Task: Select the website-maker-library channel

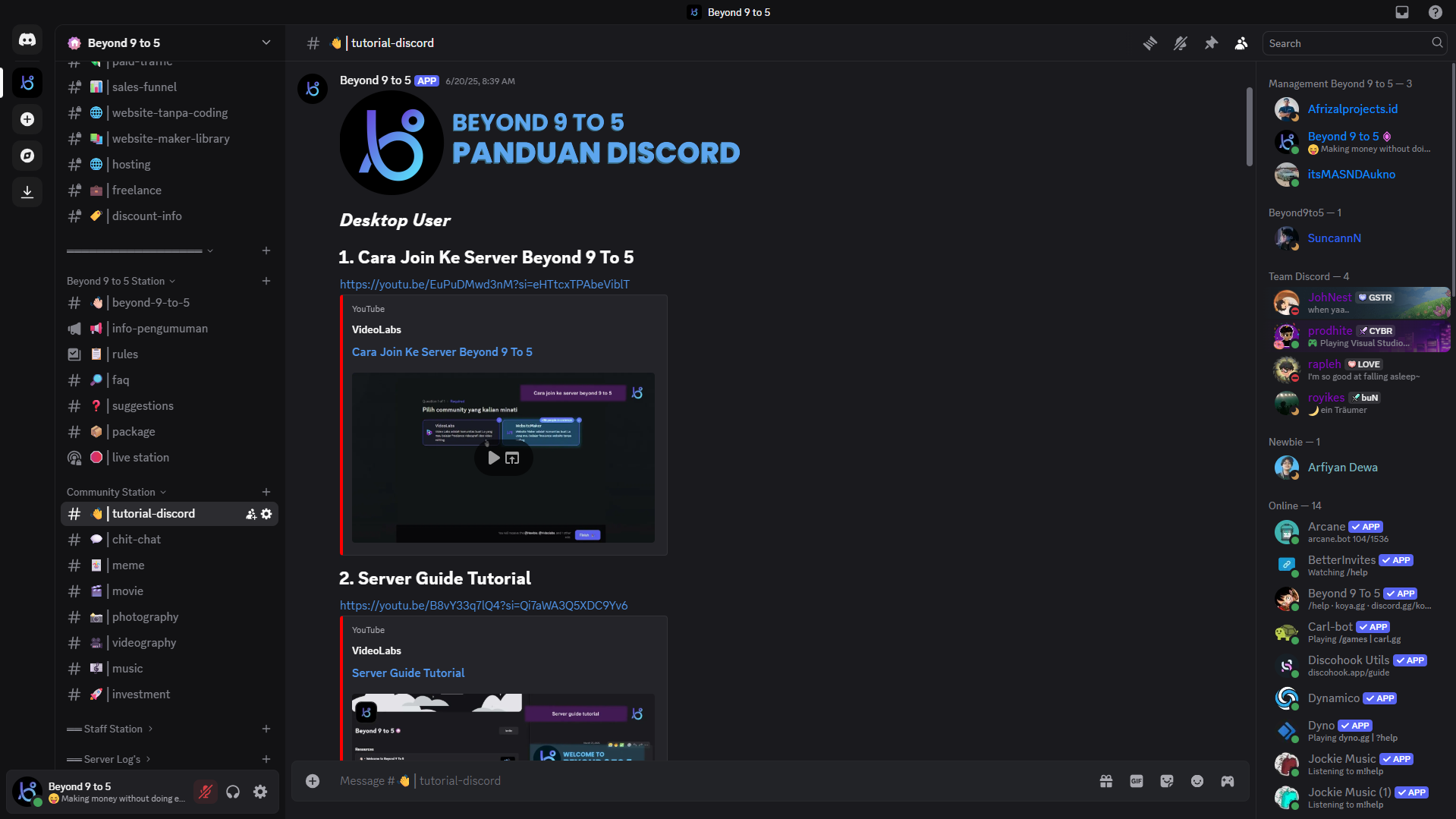Action: pos(169,139)
